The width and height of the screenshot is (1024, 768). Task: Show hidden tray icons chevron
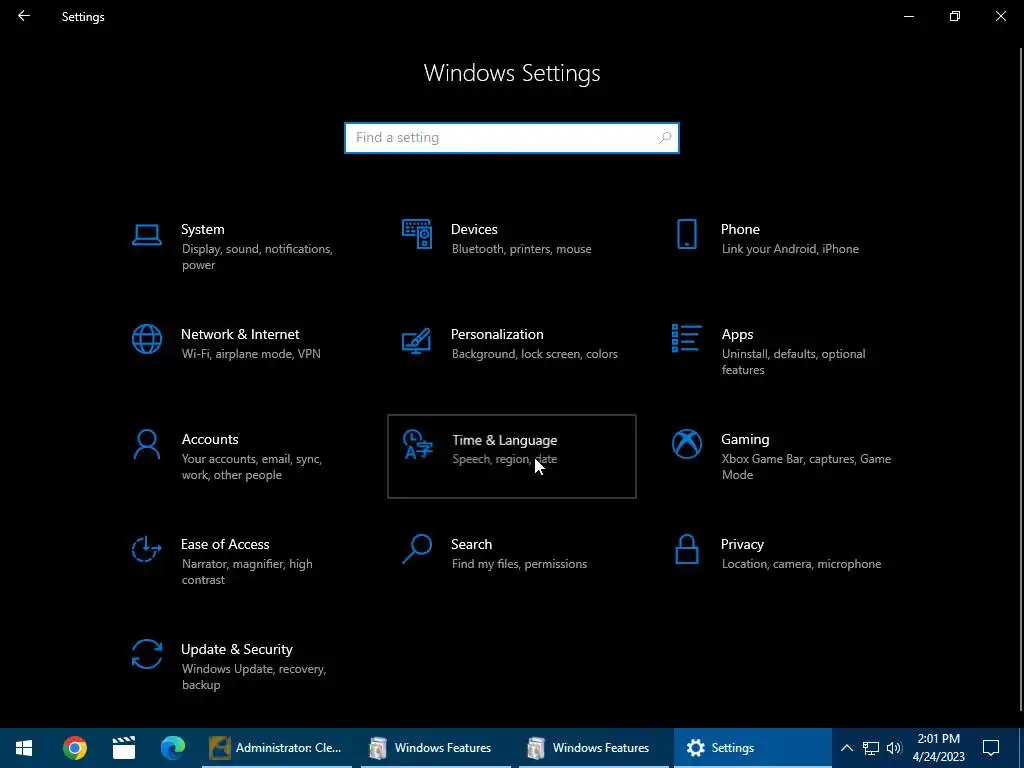tap(846, 748)
